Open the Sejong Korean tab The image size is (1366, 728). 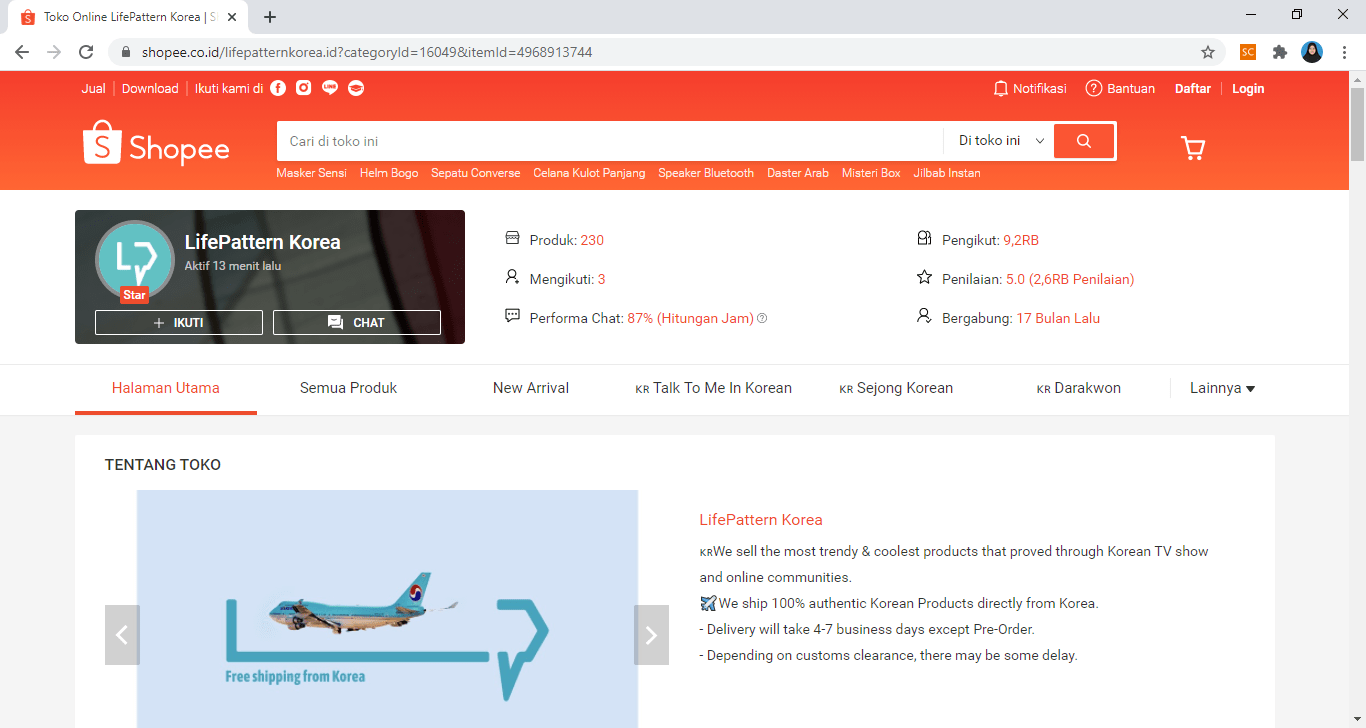pos(896,388)
